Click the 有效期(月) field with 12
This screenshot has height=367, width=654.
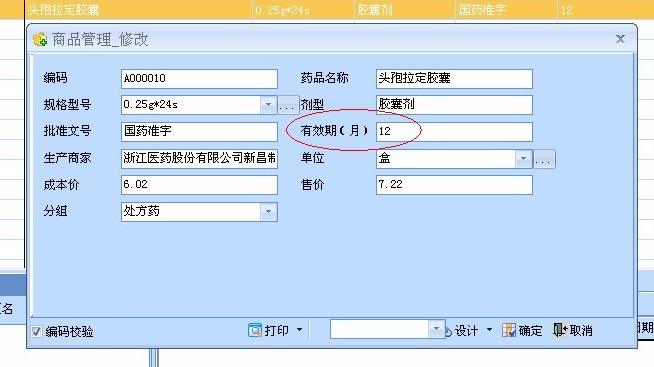(454, 131)
